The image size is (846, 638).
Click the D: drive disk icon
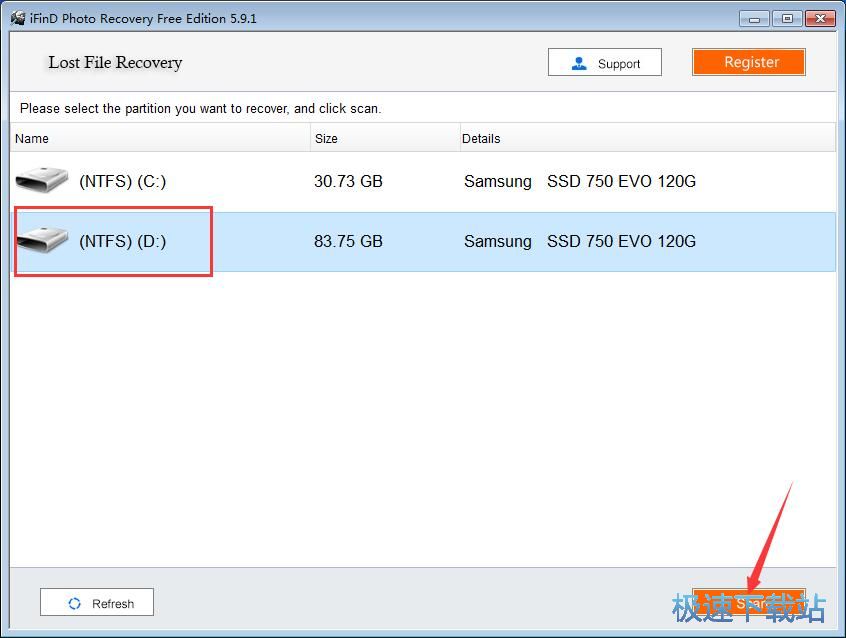[x=42, y=241]
